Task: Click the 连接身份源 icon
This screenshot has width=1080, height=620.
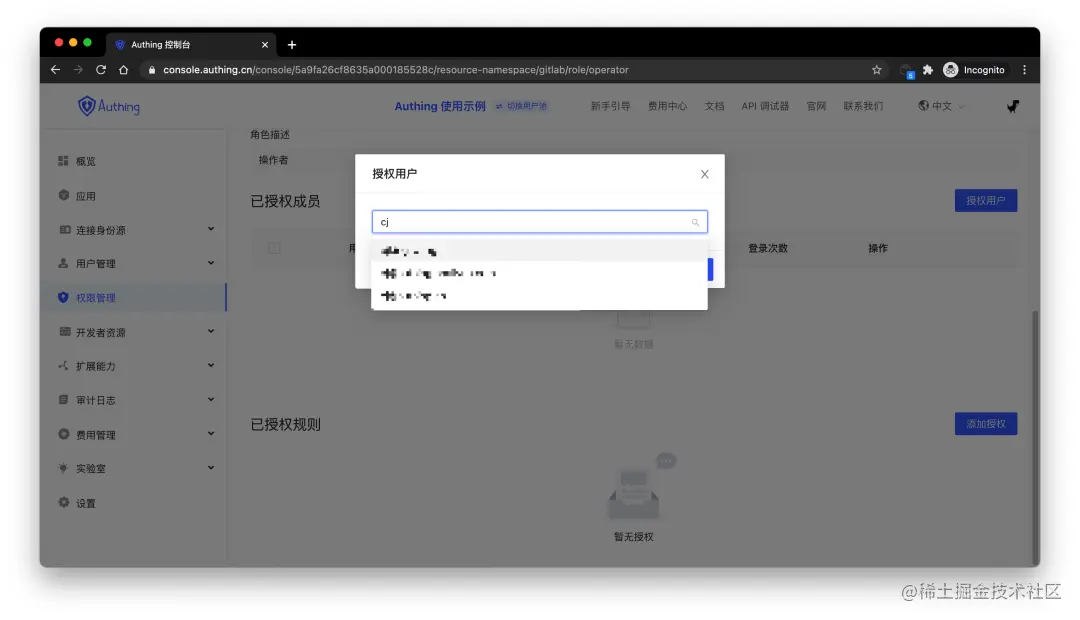Action: coord(64,229)
